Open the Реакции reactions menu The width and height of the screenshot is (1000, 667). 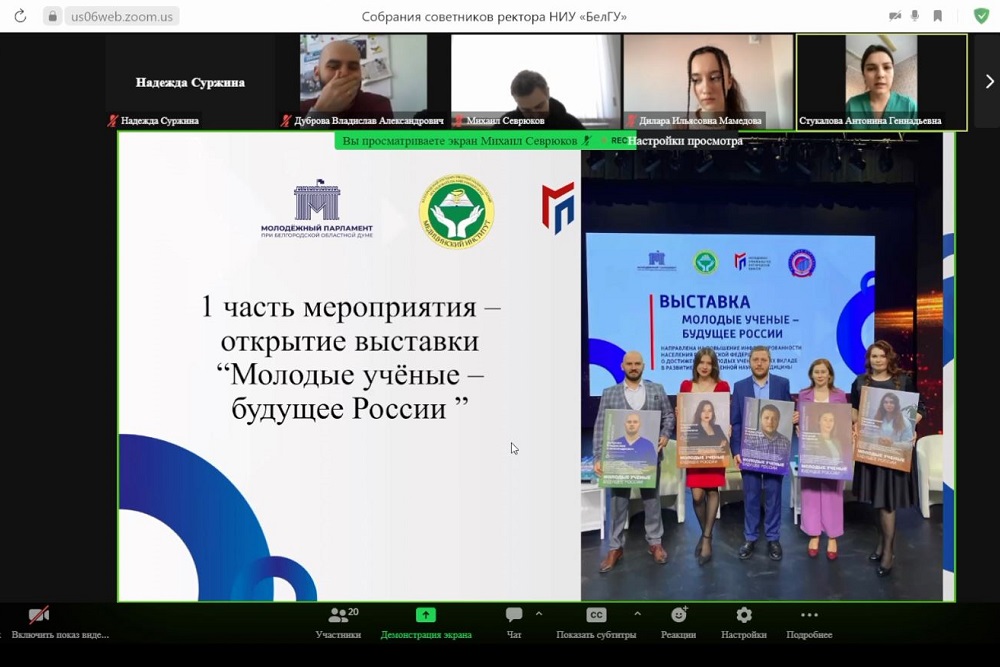pyautogui.click(x=679, y=620)
